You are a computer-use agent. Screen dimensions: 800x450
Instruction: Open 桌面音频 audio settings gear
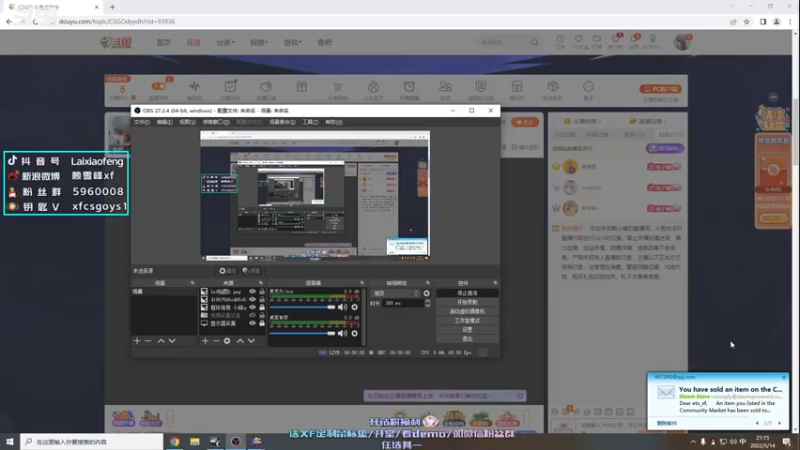click(x=355, y=333)
